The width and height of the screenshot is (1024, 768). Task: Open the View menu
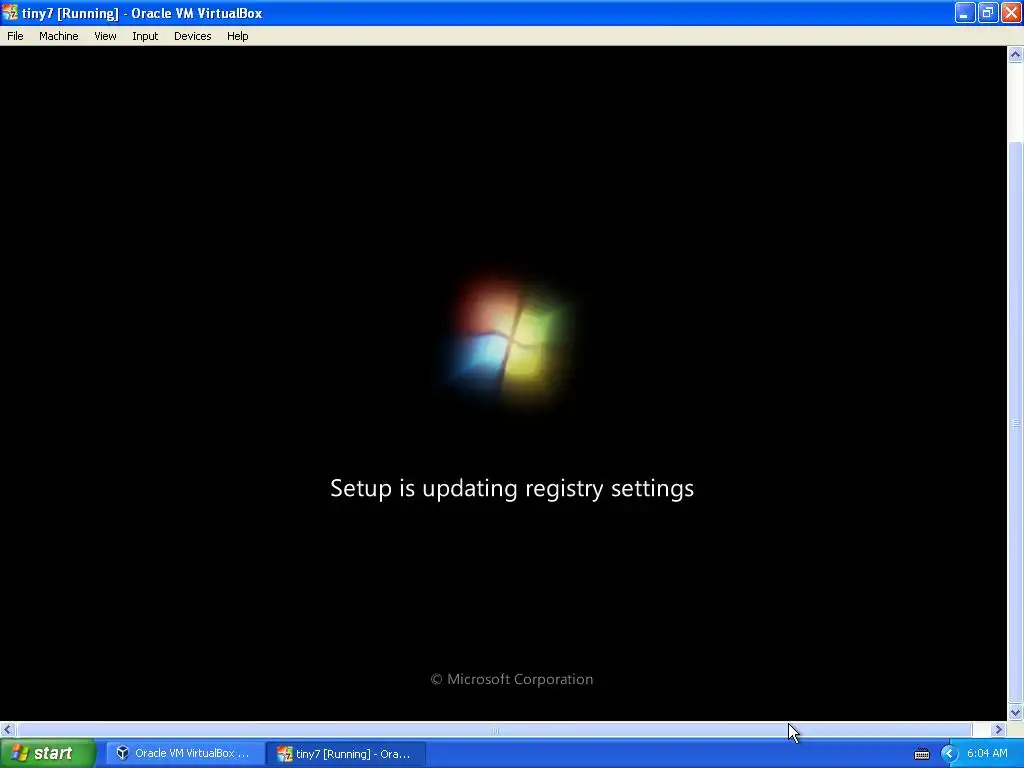pos(105,36)
